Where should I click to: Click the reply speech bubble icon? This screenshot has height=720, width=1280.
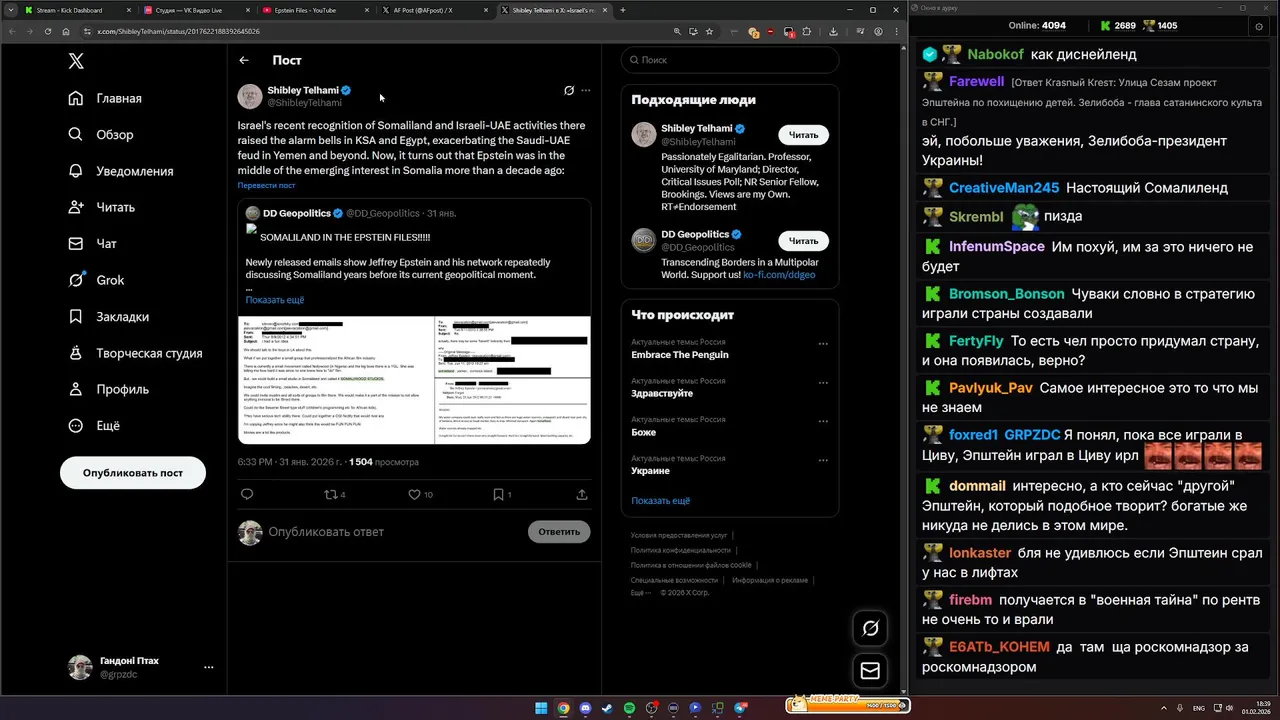pos(247,494)
